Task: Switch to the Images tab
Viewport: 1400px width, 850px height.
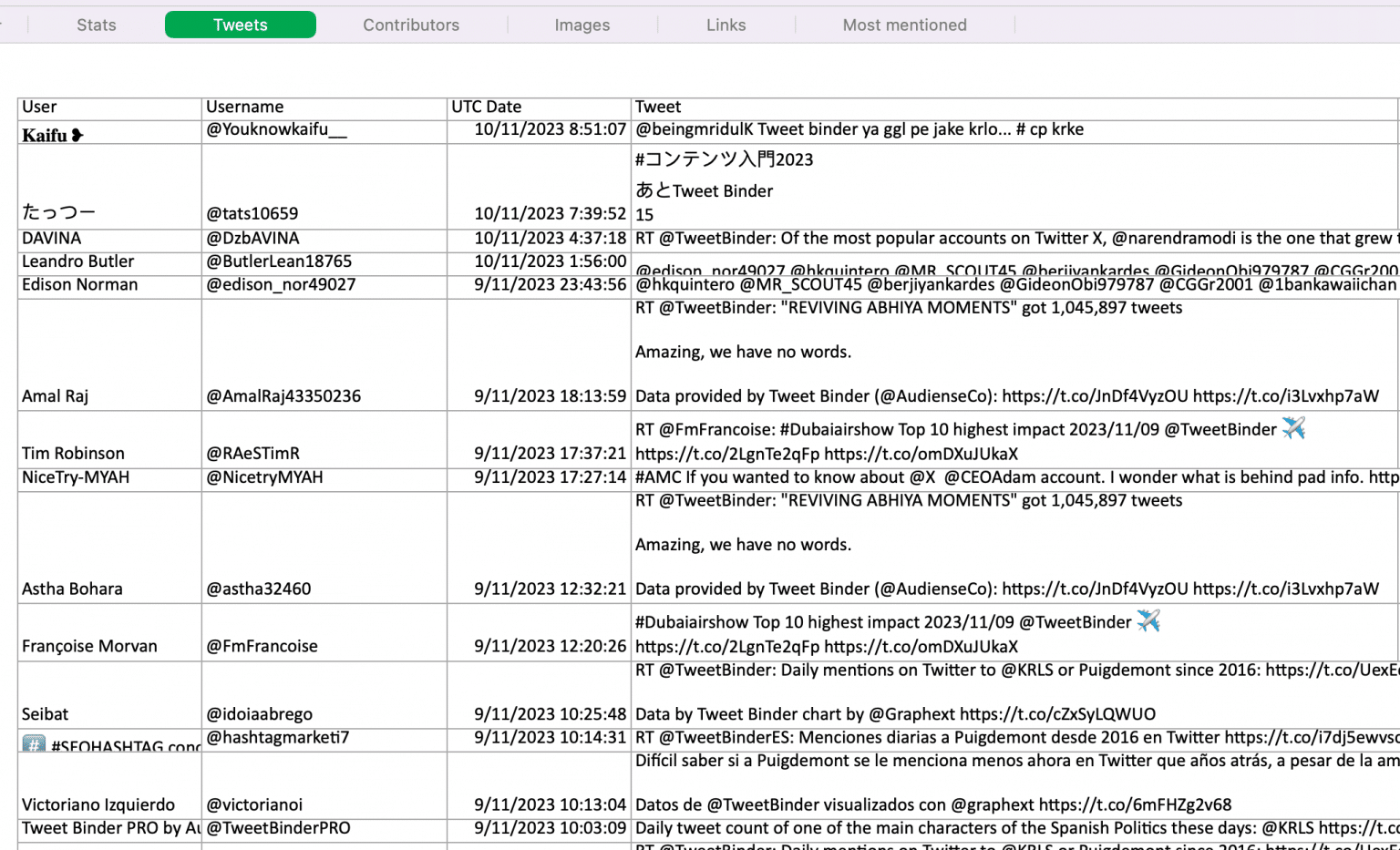Action: 582,25
